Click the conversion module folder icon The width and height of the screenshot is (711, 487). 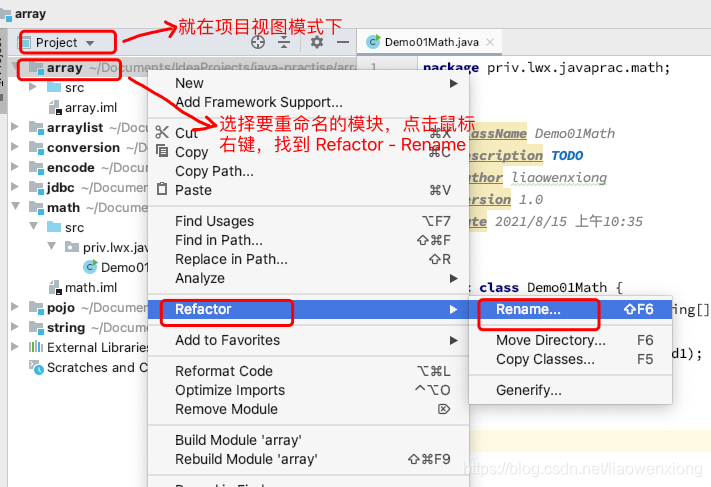coord(36,147)
